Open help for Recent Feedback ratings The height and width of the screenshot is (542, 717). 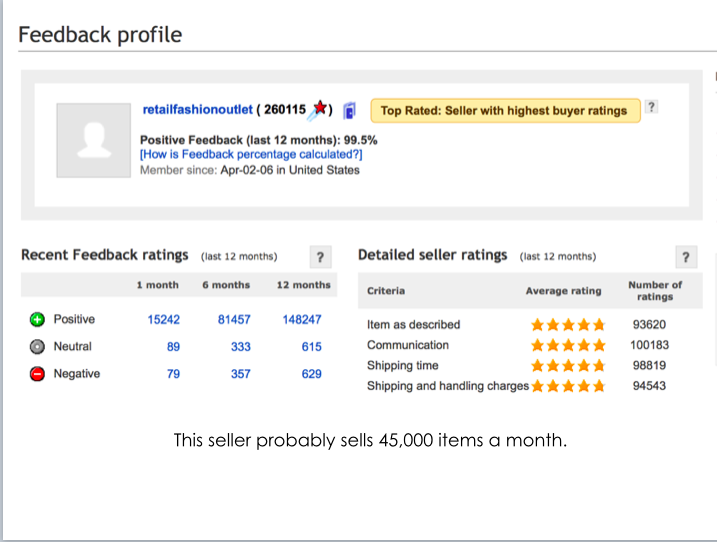(x=321, y=257)
